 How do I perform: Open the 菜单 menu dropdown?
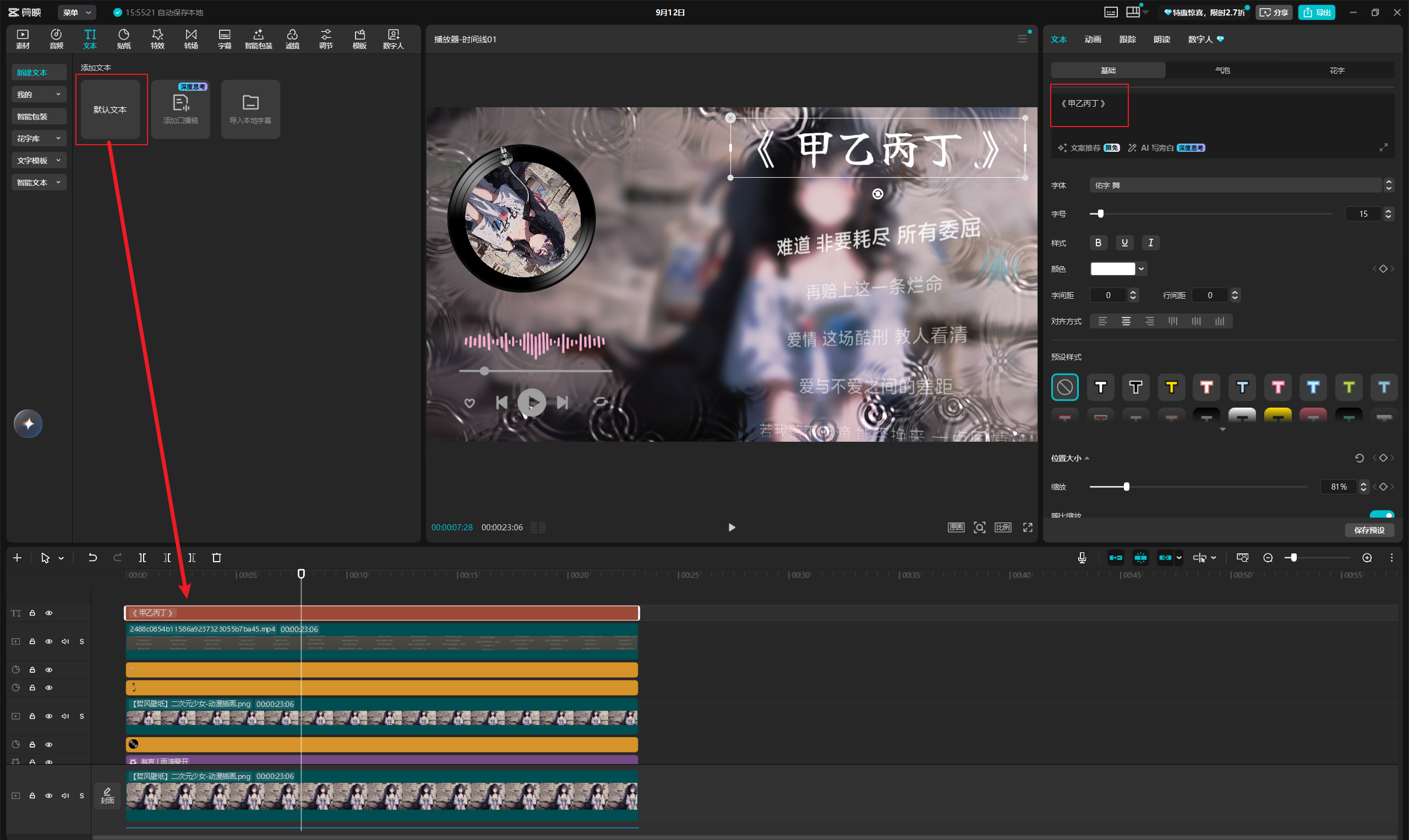click(x=77, y=12)
